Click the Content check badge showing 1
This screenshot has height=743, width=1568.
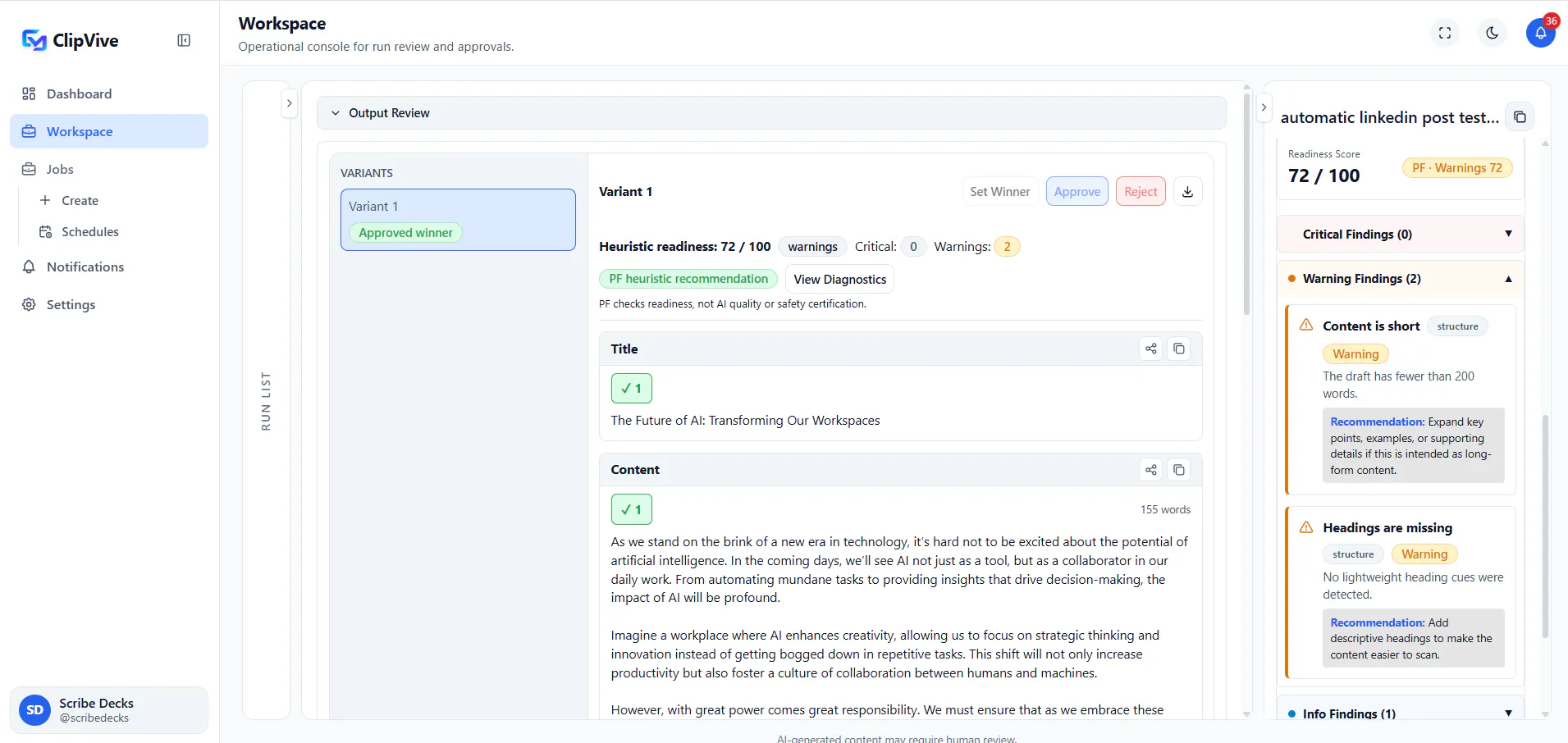point(631,509)
